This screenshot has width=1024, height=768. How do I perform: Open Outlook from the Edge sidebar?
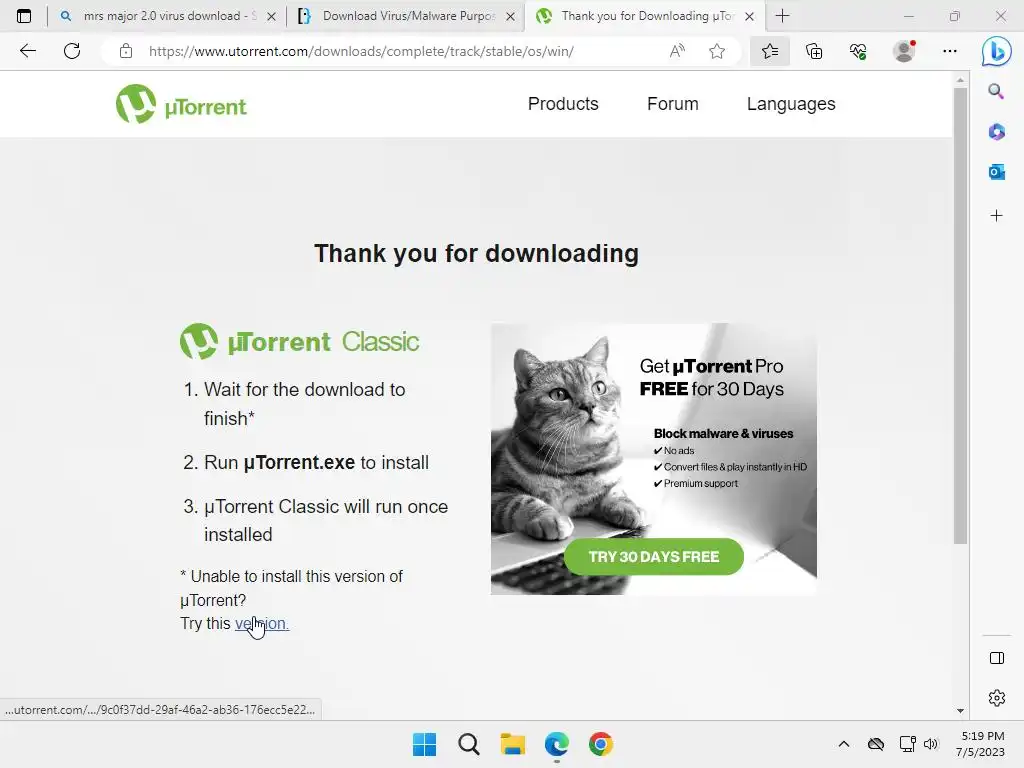(996, 172)
